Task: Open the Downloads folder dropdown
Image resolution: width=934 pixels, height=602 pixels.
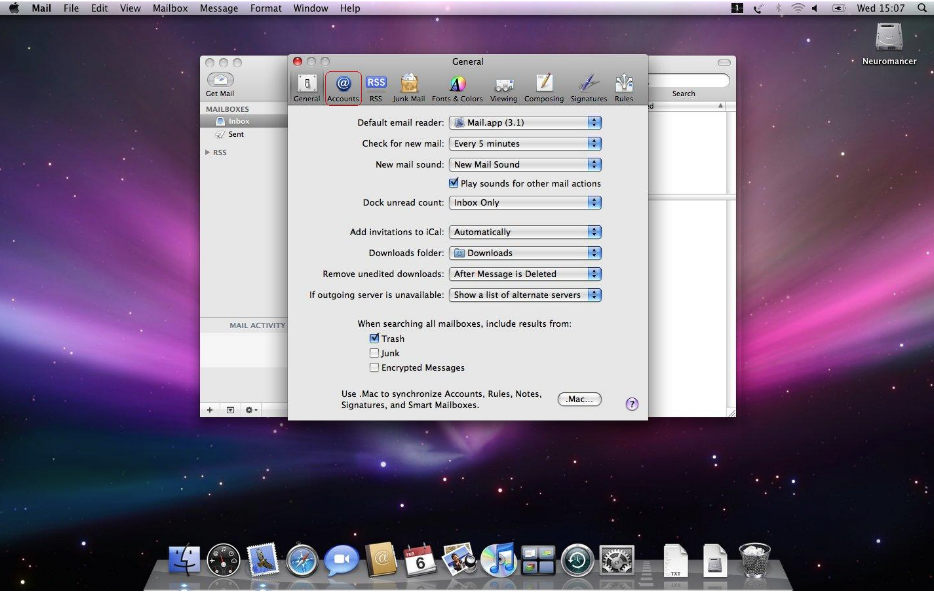Action: coord(525,253)
